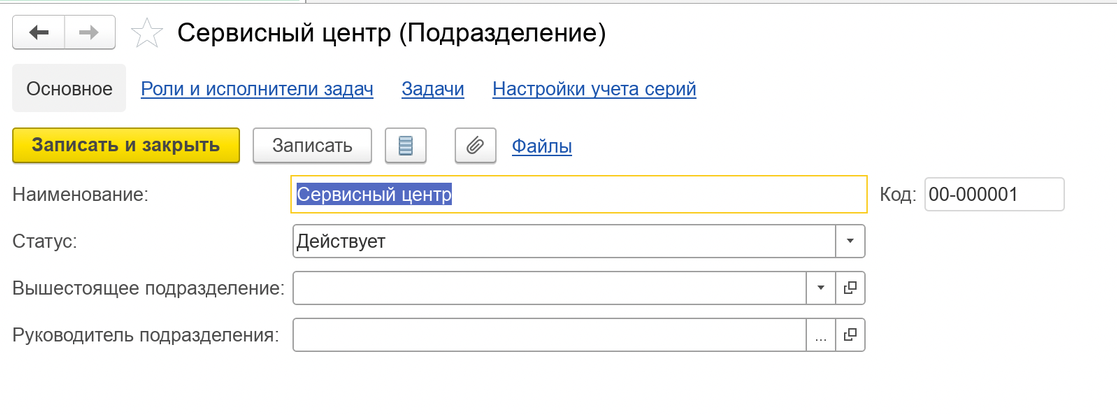This screenshot has height=415, width=1117.
Task: Open form of Руководитель подразделения value
Action: 850,335
